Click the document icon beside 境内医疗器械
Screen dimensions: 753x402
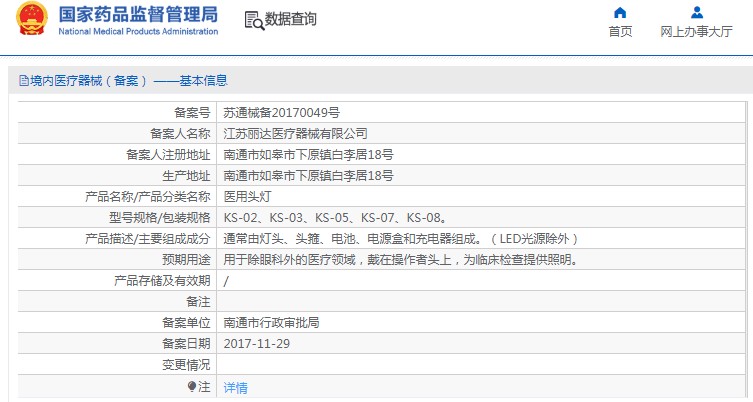[24, 81]
